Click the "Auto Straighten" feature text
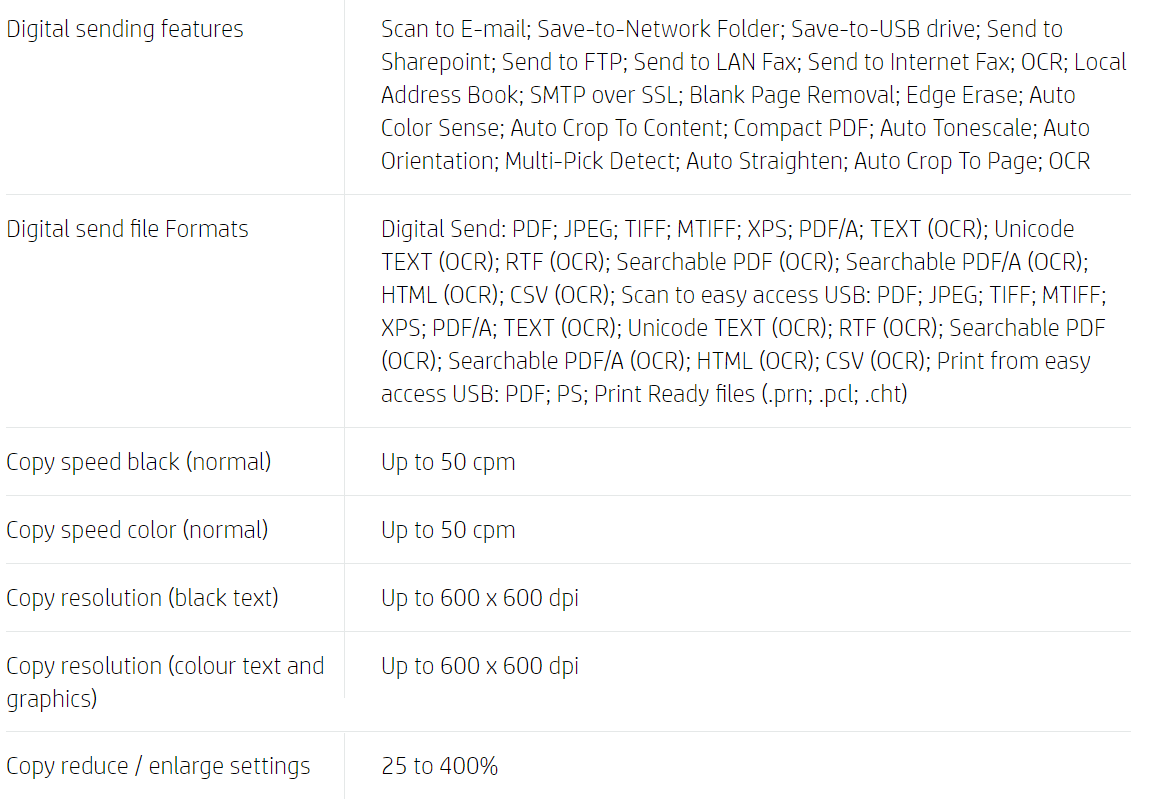Viewport: 1151px width, 804px height. (x=764, y=161)
